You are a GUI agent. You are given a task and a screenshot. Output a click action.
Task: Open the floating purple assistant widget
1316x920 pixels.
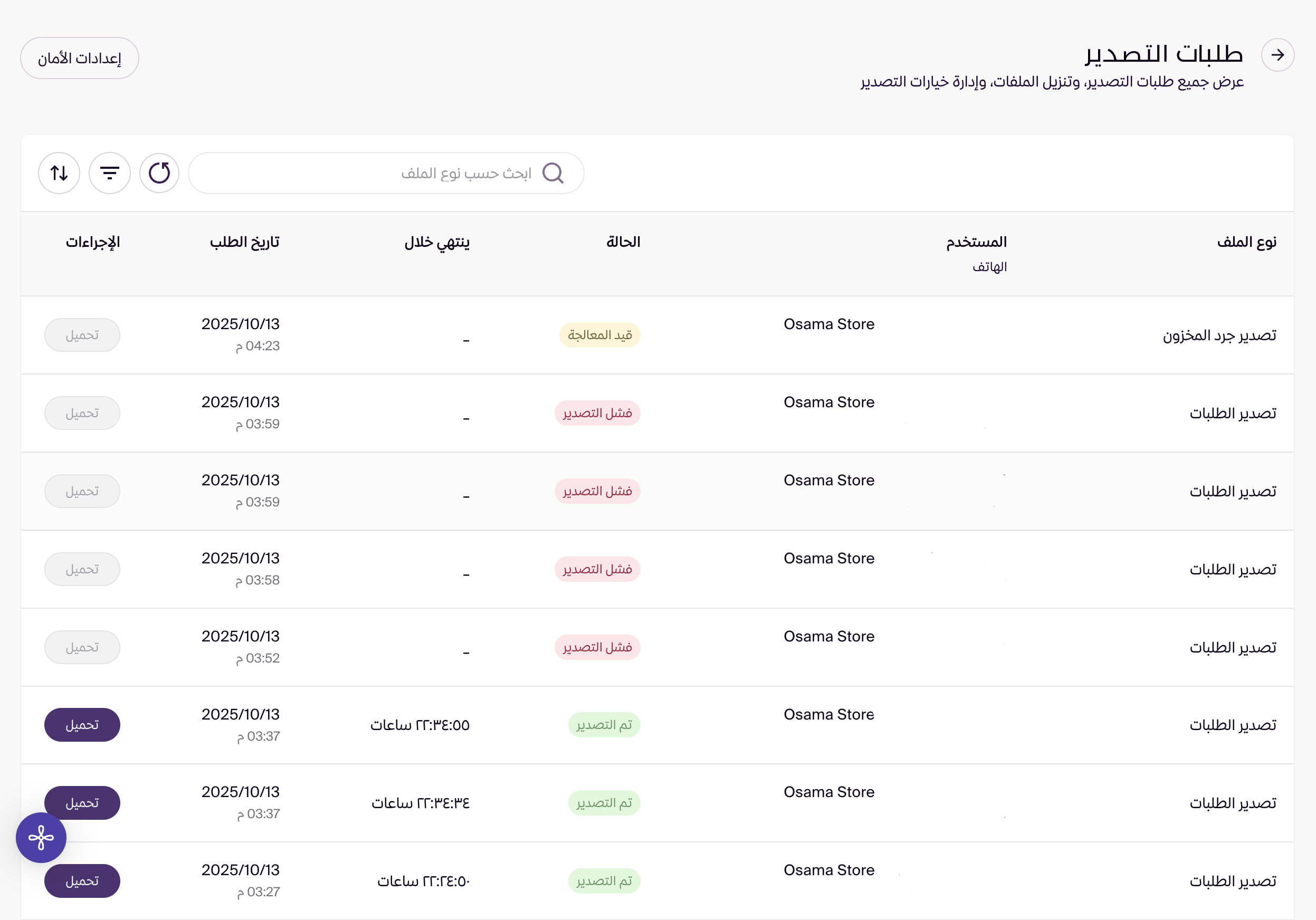(x=41, y=838)
